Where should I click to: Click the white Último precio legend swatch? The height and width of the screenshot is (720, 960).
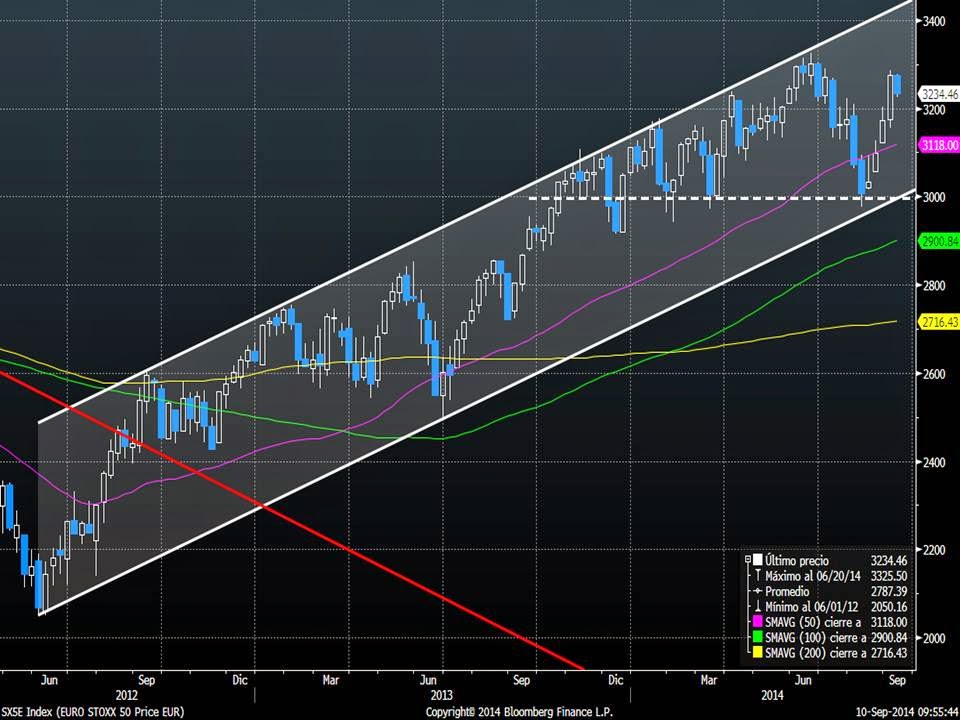pyautogui.click(x=758, y=560)
